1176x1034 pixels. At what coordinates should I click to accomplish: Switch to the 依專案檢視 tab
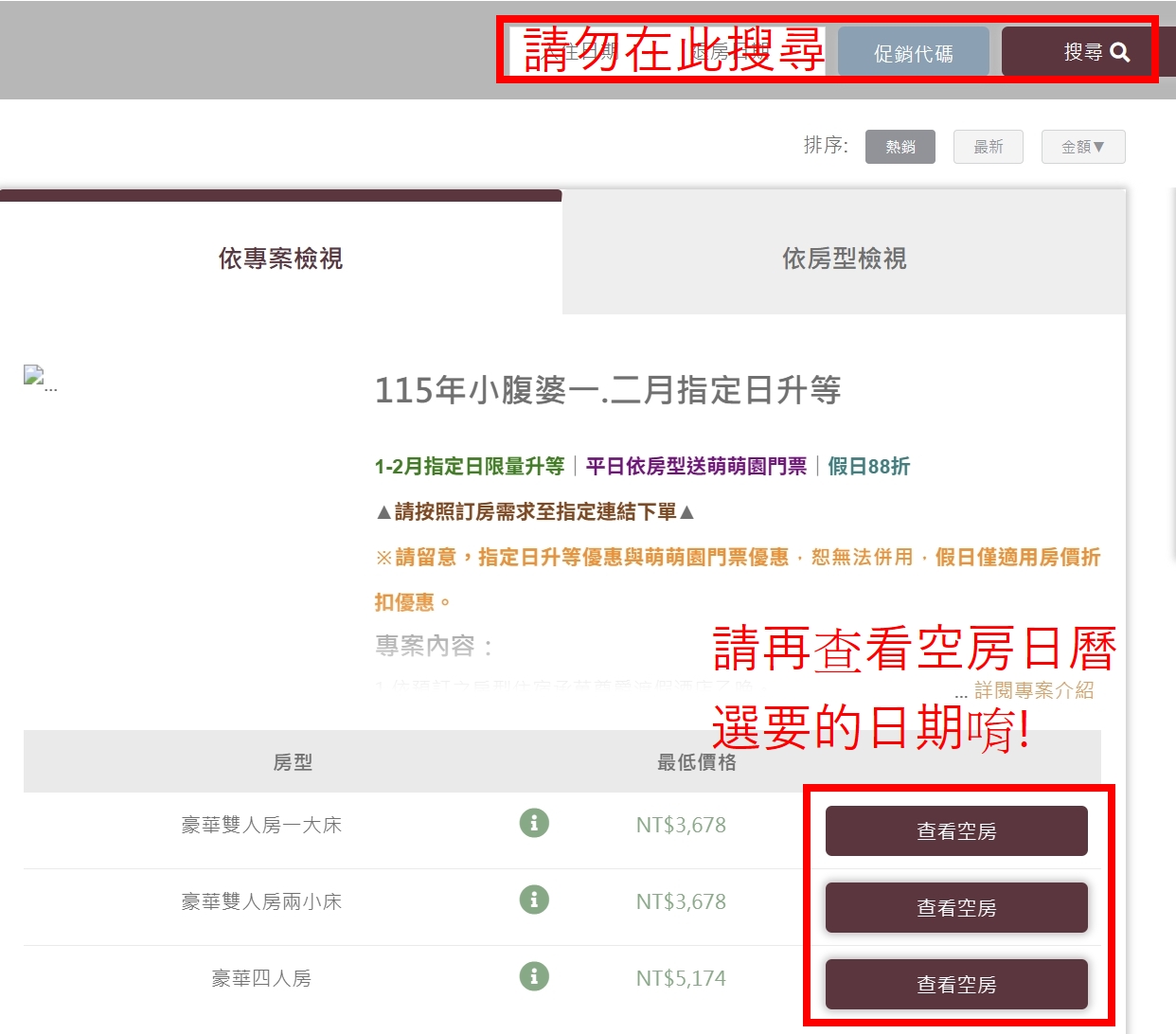278,259
